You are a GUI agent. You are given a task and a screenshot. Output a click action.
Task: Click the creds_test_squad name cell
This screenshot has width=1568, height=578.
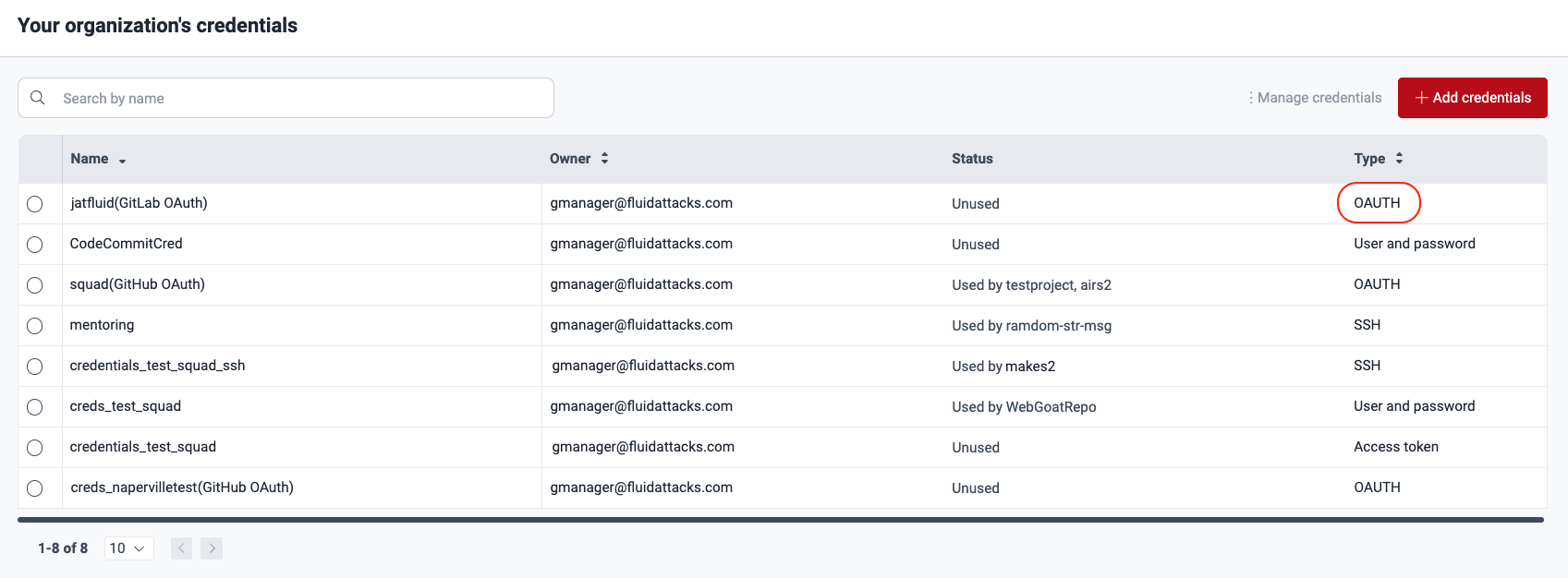click(126, 406)
